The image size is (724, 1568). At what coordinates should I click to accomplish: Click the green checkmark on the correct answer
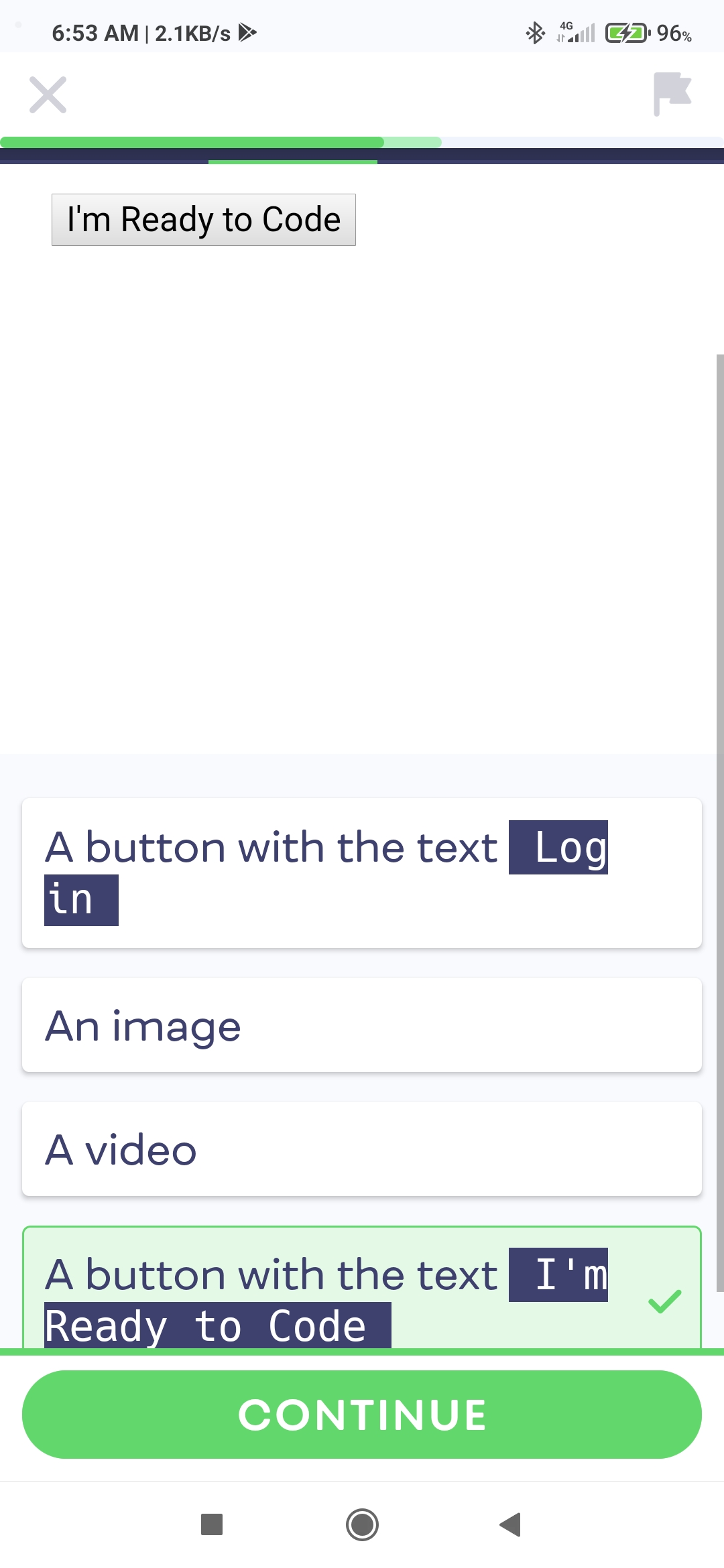664,1301
